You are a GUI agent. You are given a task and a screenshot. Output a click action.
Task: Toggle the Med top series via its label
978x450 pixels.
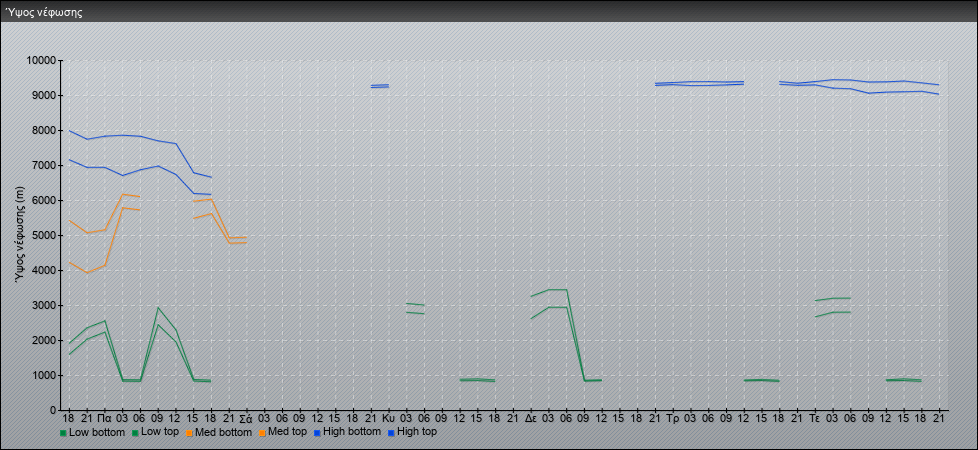click(289, 433)
